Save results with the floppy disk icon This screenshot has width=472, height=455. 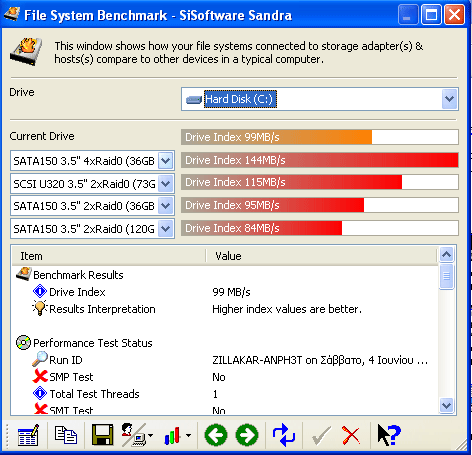102,435
